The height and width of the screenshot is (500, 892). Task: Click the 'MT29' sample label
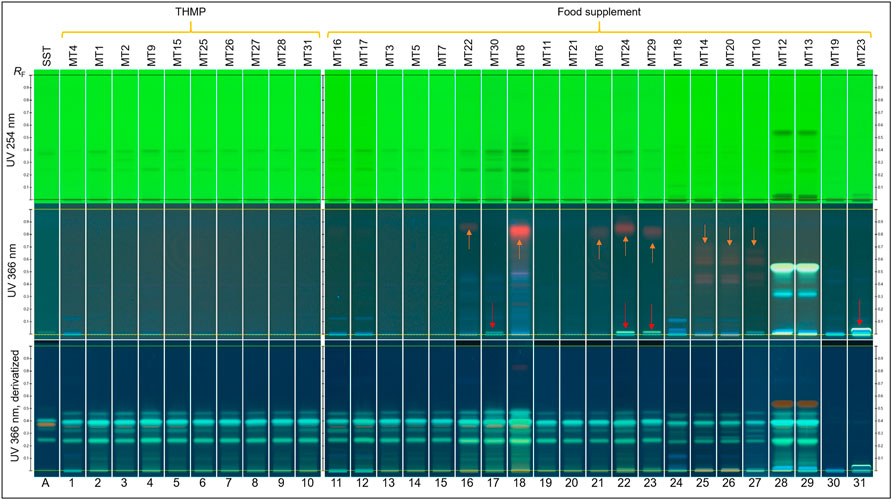651,53
